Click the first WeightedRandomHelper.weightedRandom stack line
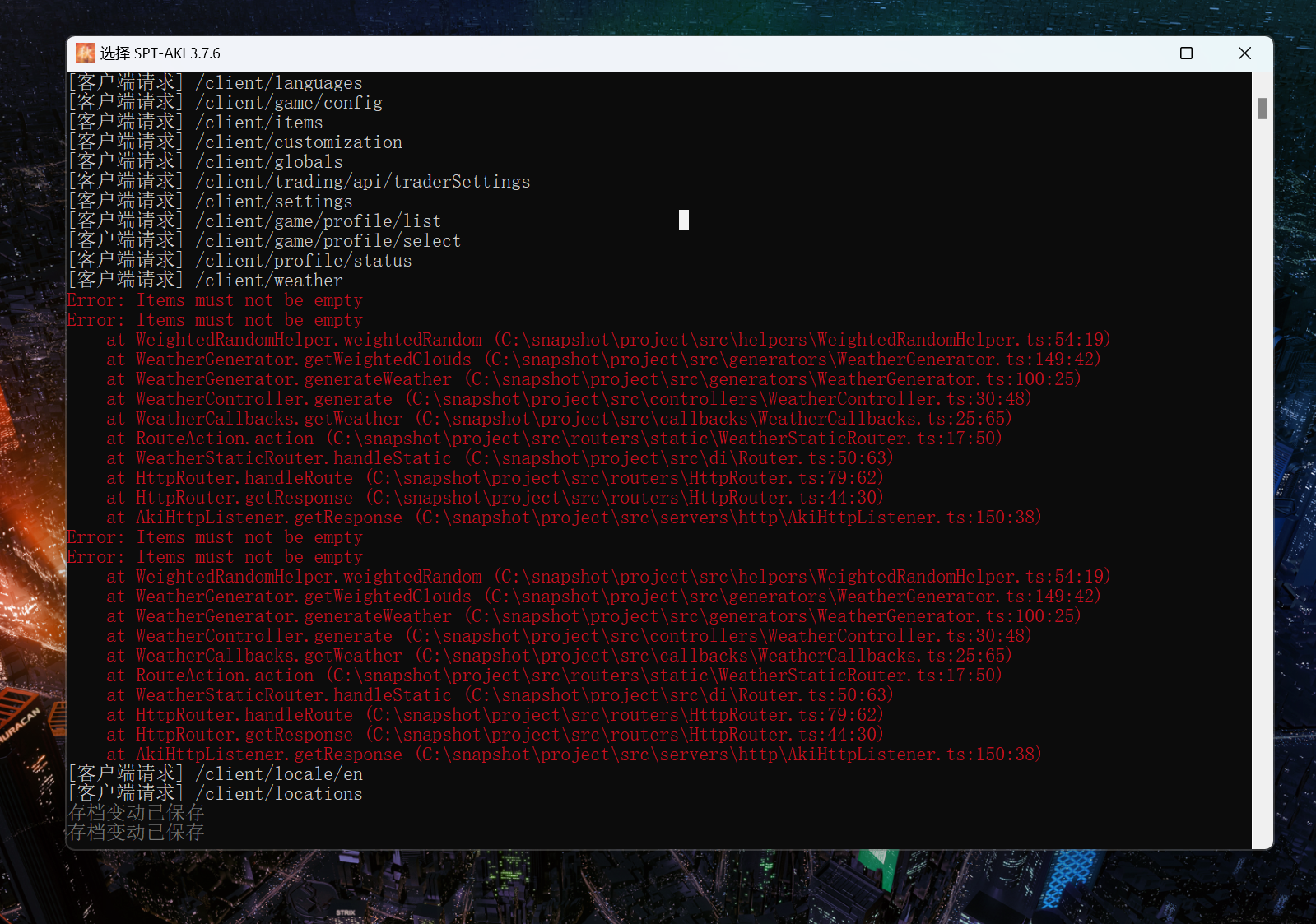 pos(309,340)
